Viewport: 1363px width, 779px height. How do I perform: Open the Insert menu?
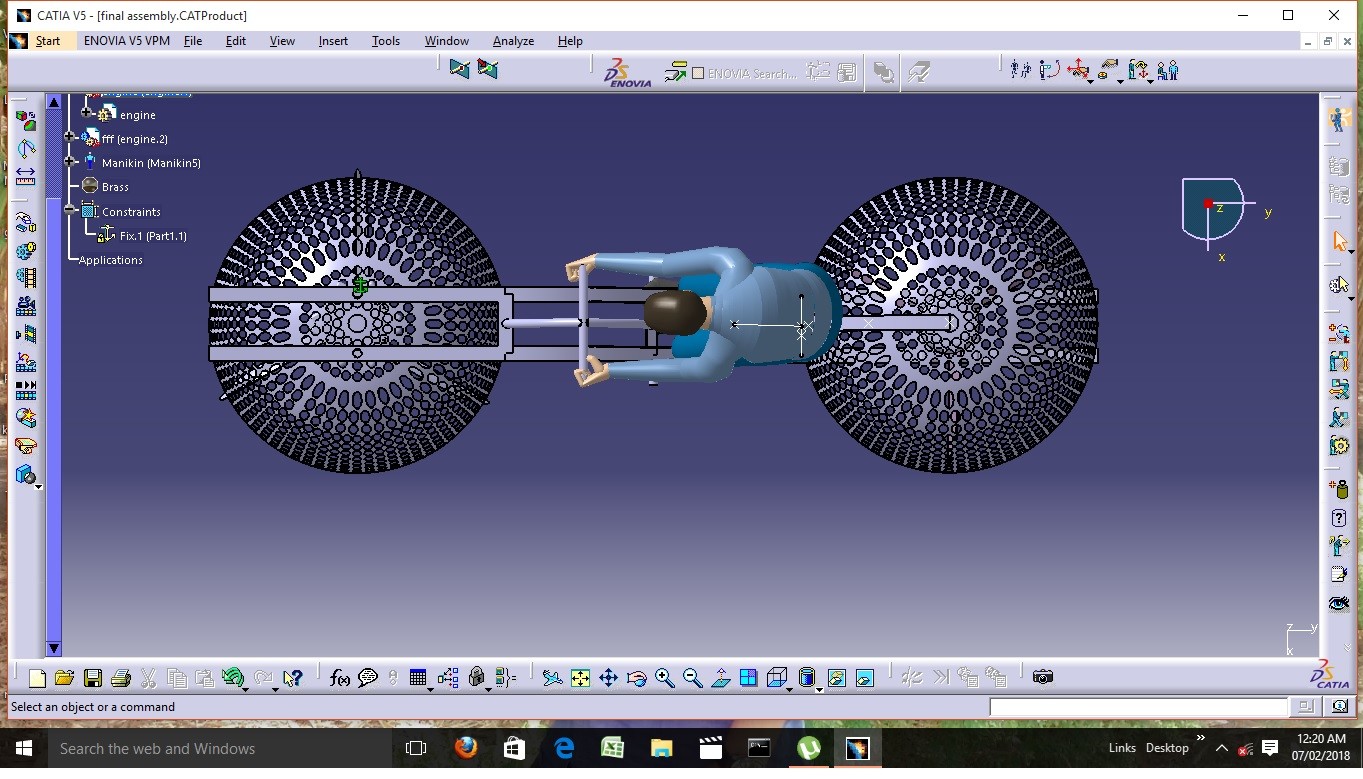point(333,41)
